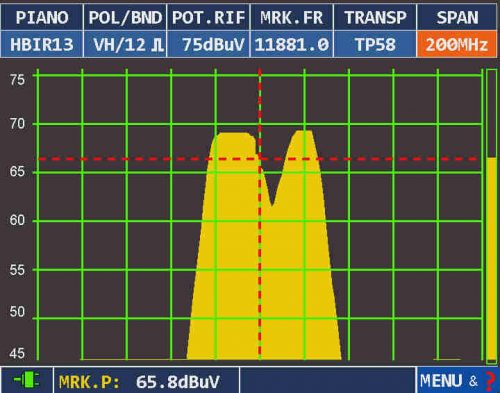Click the battery power plug icon
This screenshot has height=393, width=500.
pos(26,380)
